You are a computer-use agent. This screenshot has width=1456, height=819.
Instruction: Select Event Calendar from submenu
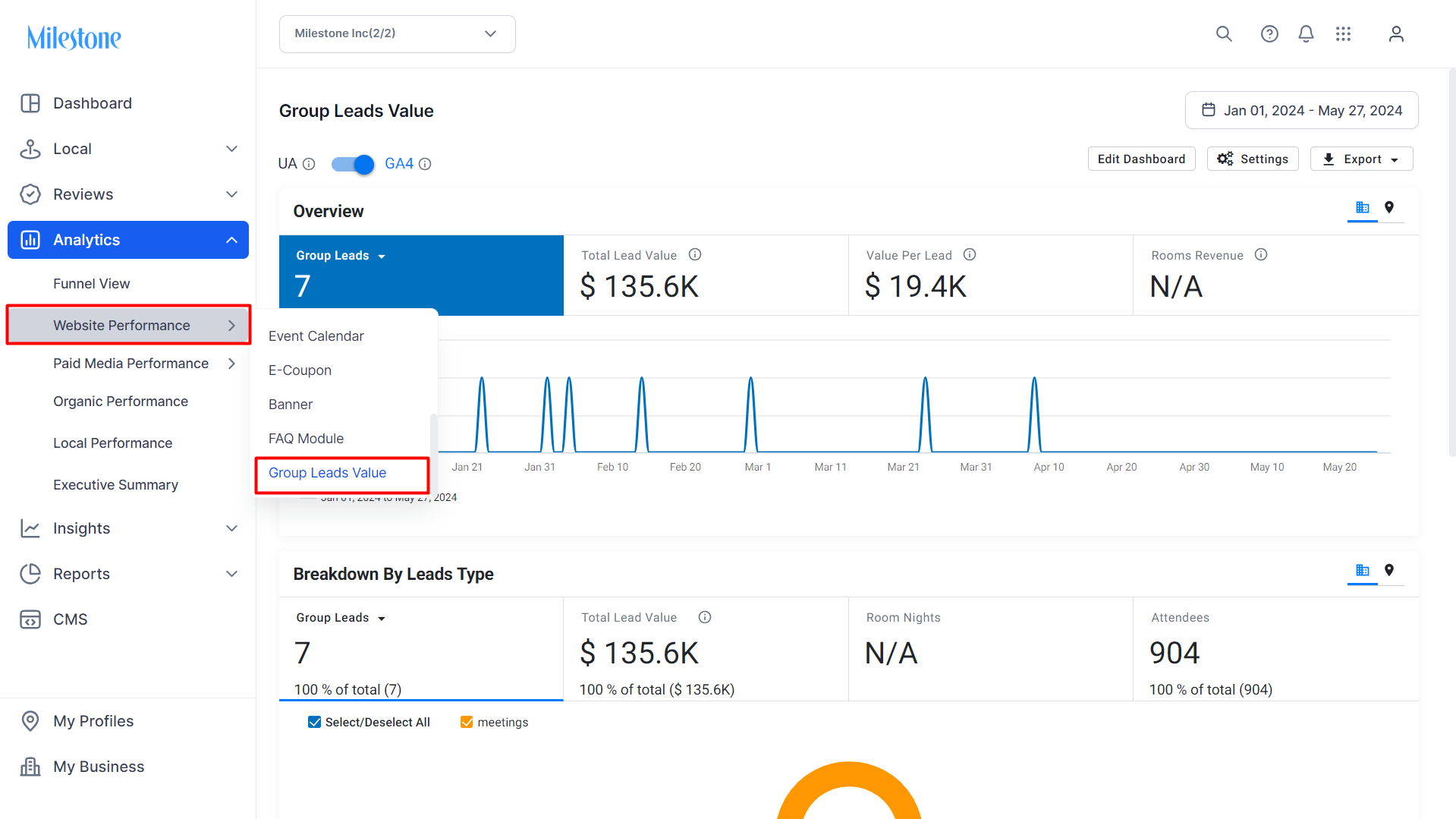pos(316,336)
